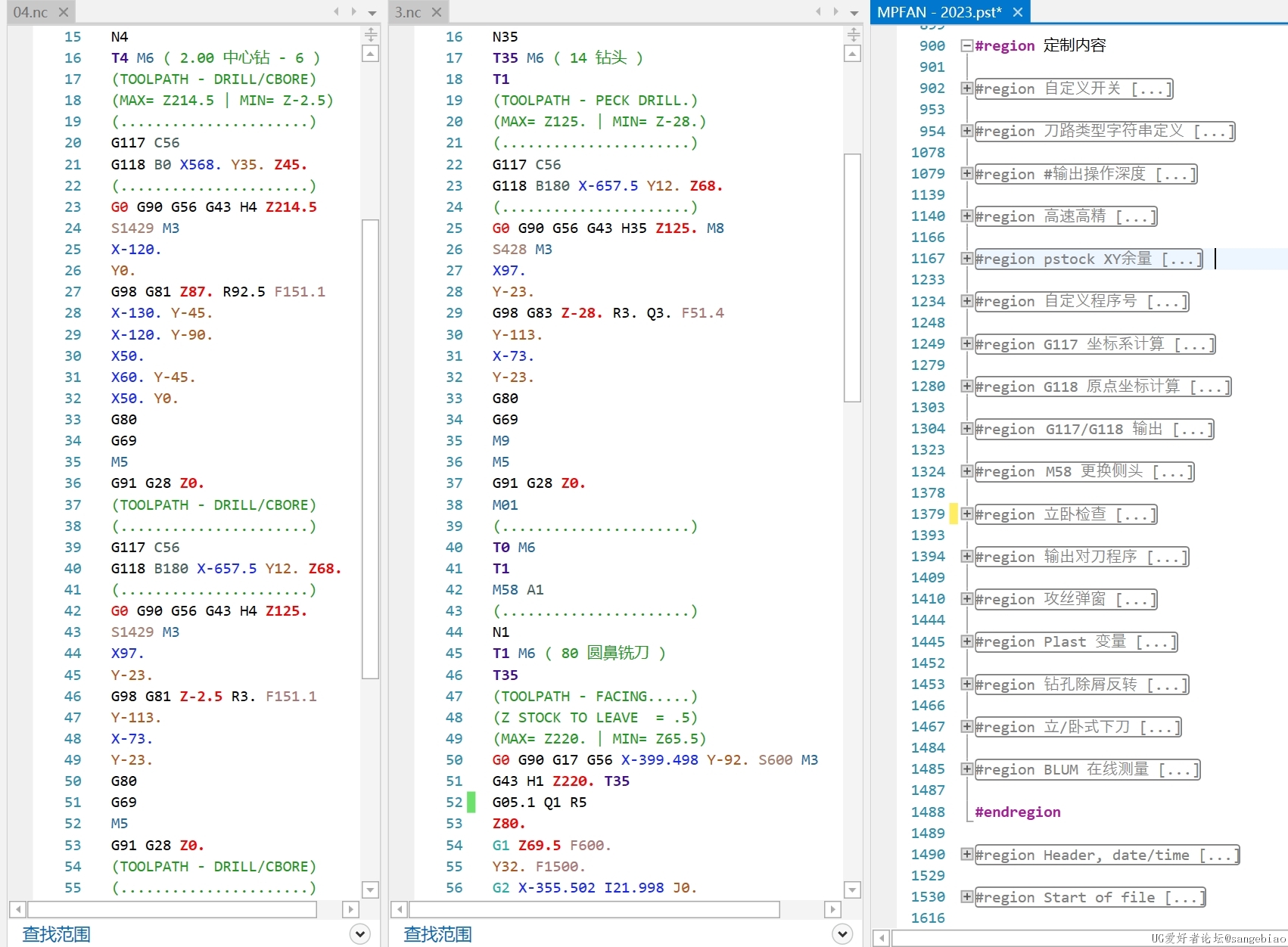
Task: Click green change marker at line 52
Action: 471,803
